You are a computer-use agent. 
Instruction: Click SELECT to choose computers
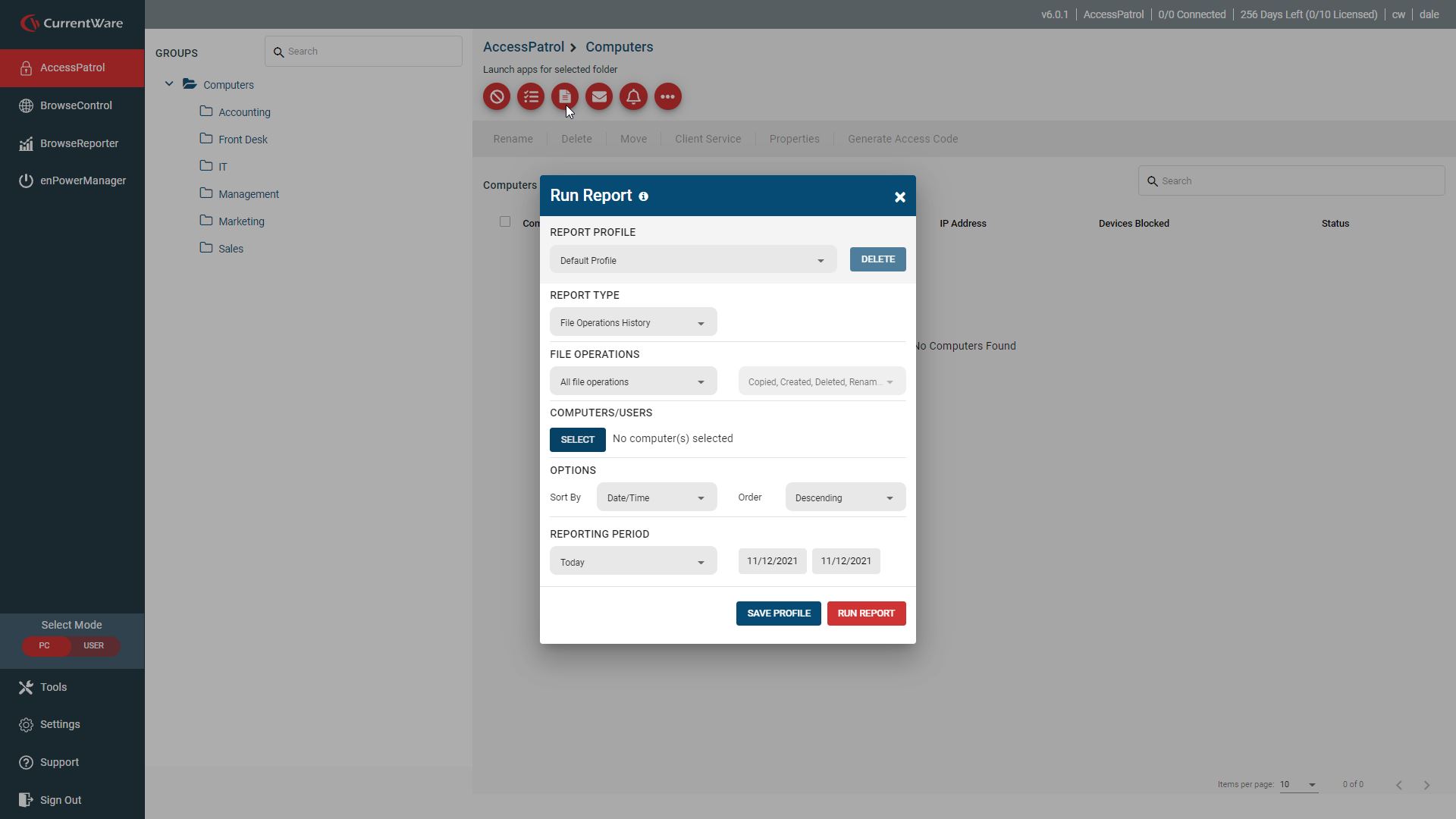(578, 440)
